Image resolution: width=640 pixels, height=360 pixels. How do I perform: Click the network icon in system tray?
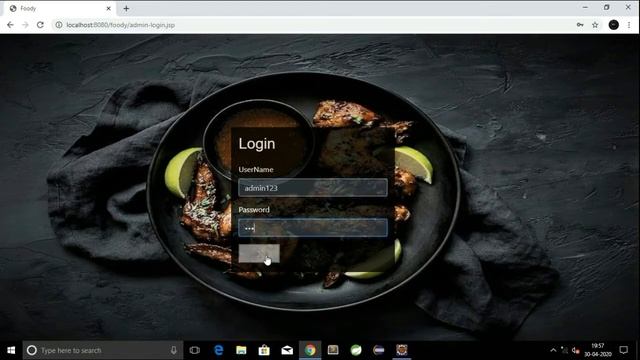[x=564, y=350]
